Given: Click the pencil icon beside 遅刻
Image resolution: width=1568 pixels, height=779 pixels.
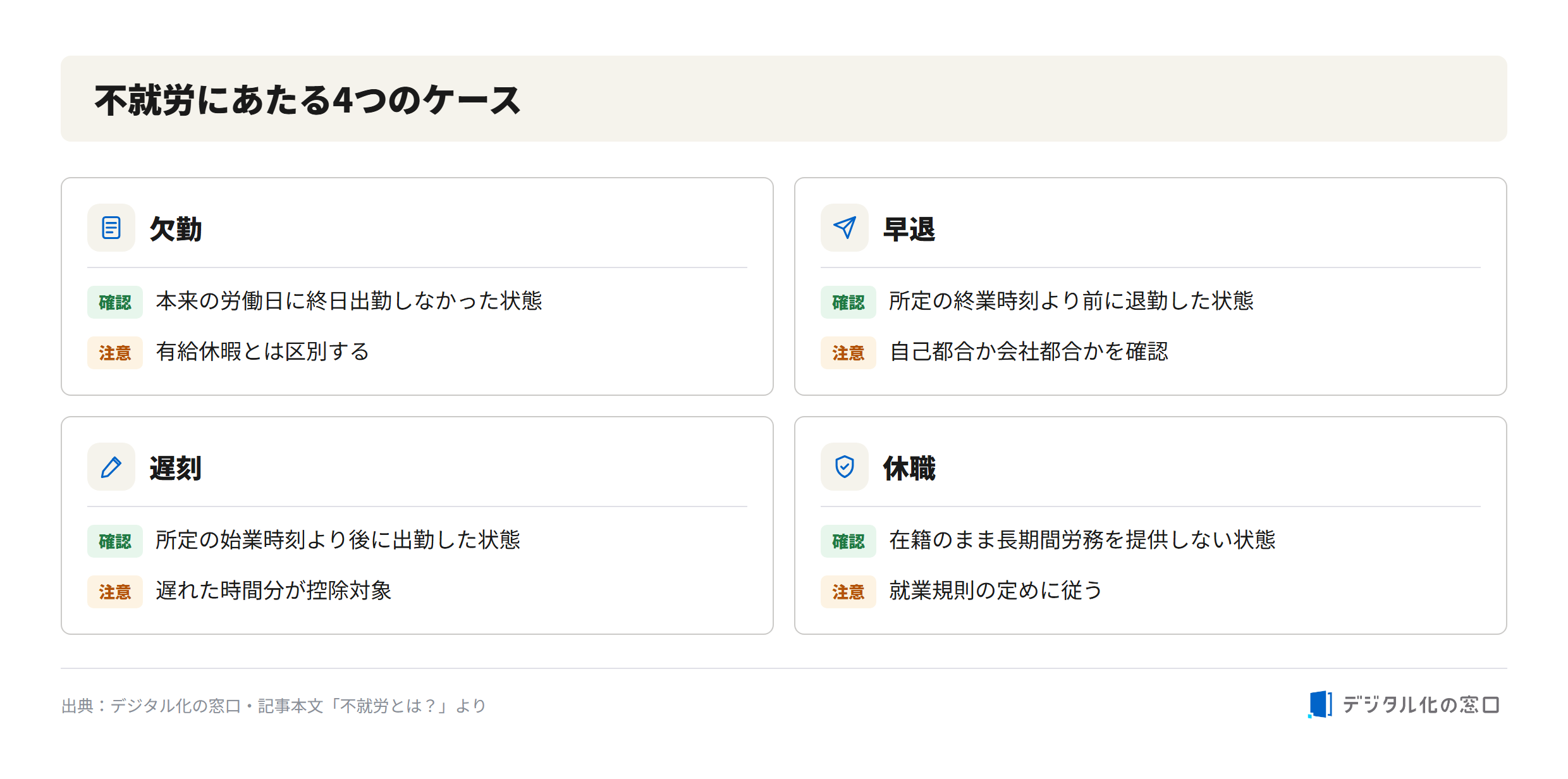Looking at the screenshot, I should 111,467.
